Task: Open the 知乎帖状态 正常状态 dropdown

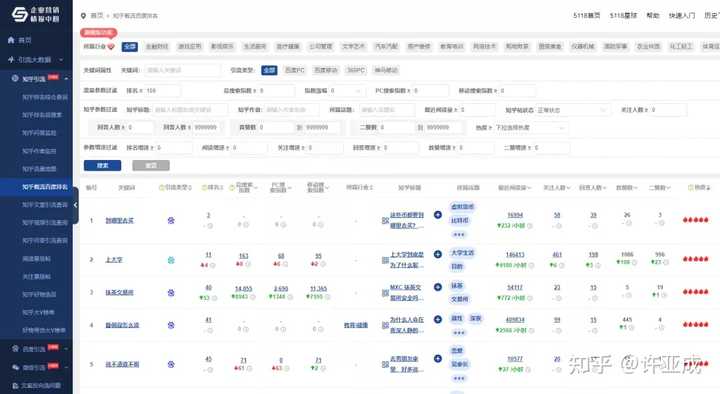Action: point(572,110)
